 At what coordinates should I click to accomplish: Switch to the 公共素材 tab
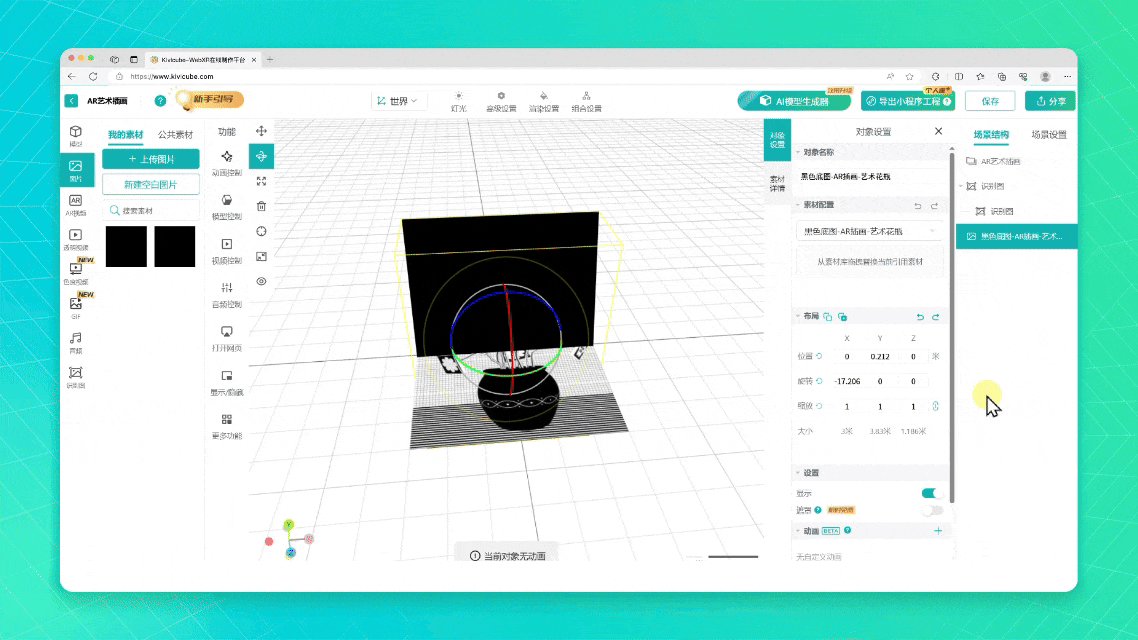click(176, 134)
